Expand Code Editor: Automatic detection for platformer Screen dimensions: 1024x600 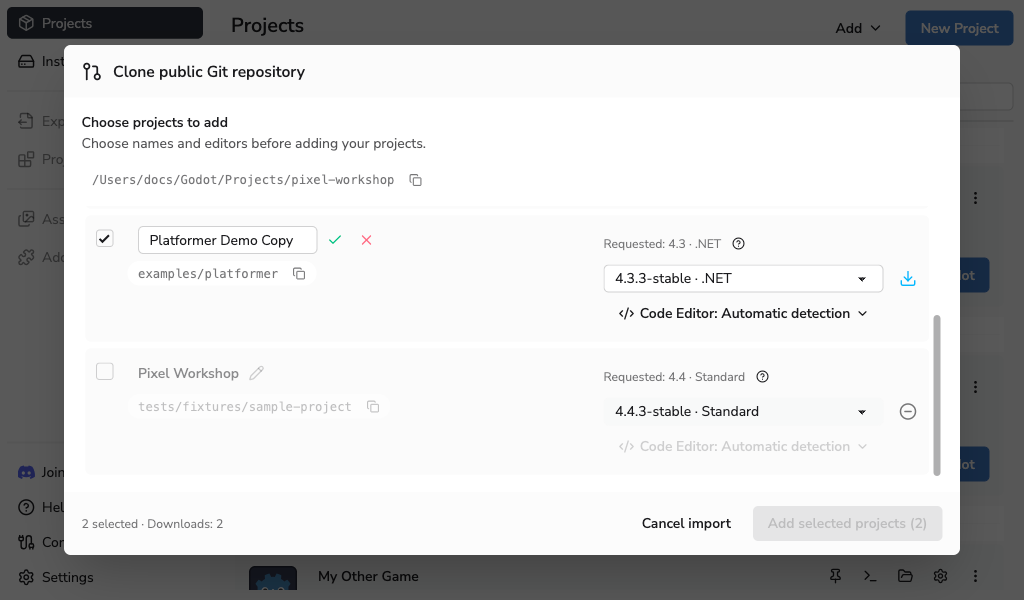click(743, 313)
